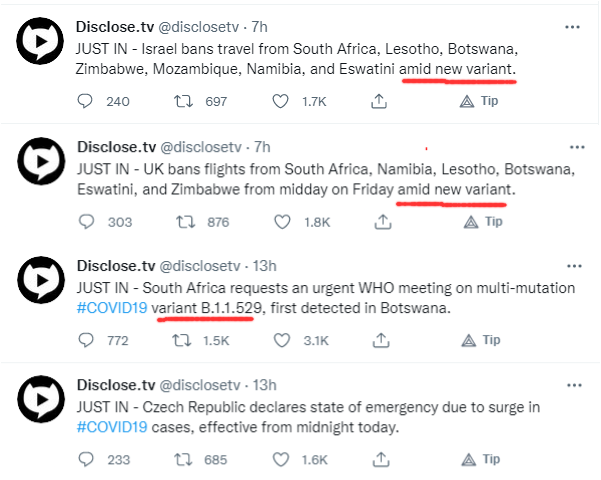Retweet the Israel bans travel tweet

click(183, 101)
